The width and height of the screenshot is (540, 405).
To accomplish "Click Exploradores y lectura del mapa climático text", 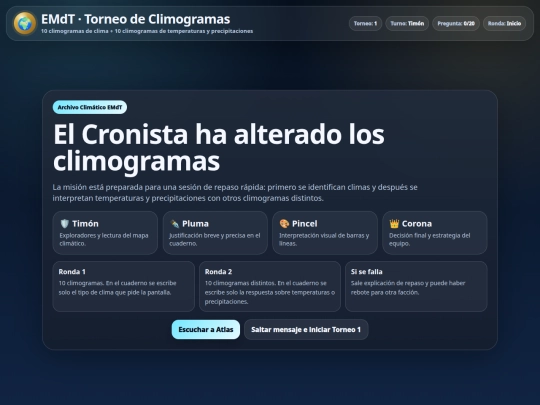I will point(104,239).
